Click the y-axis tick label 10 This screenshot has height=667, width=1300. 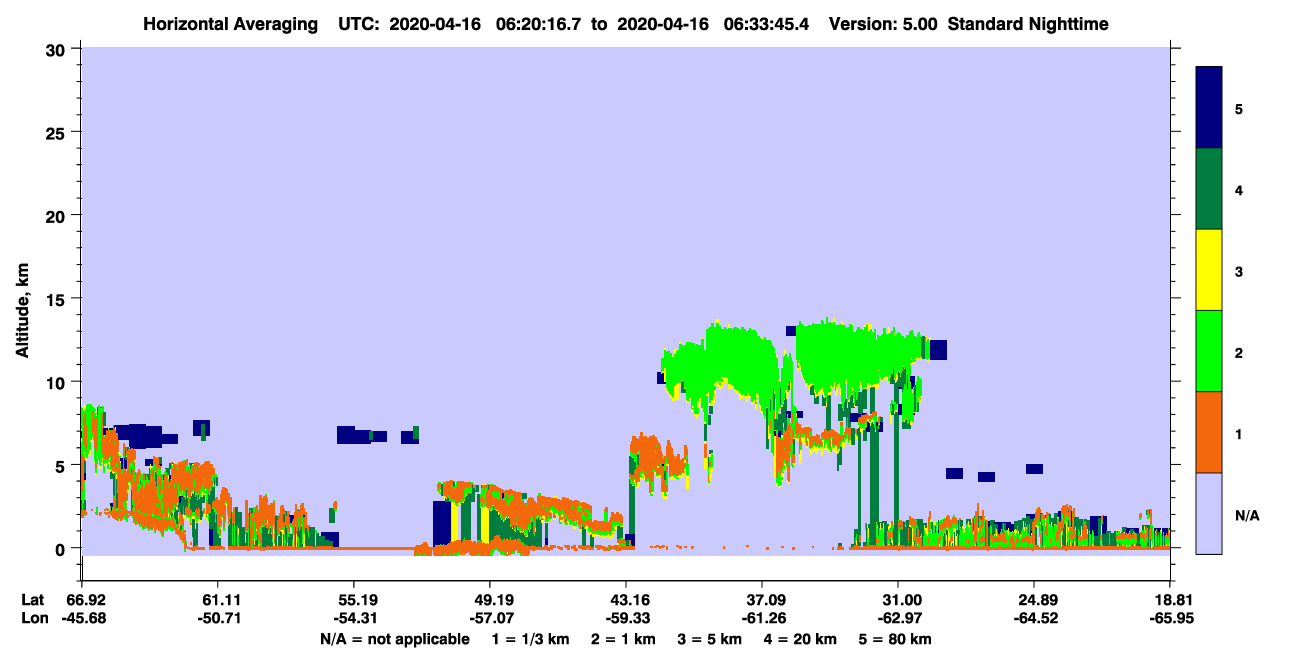pos(58,382)
